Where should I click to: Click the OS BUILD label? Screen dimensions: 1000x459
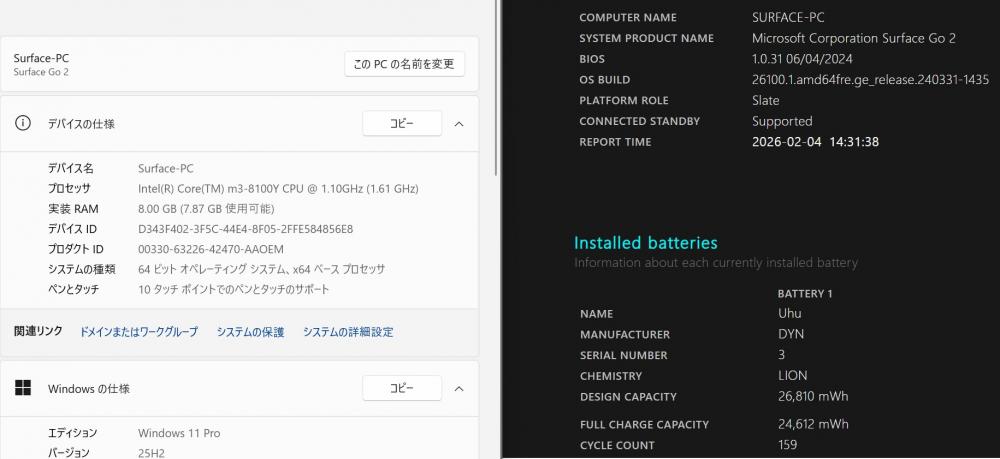[605, 80]
